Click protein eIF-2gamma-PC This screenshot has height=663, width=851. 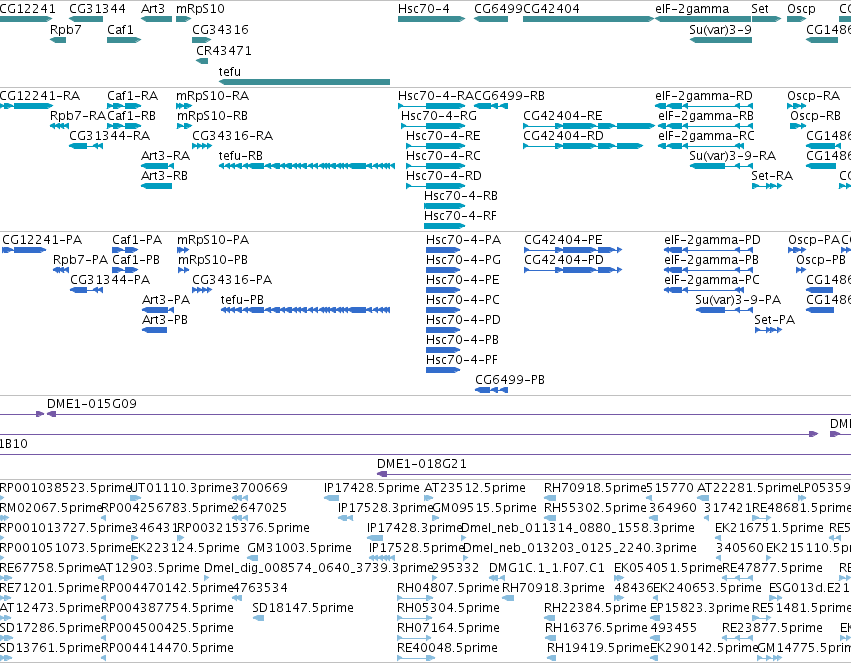pyautogui.click(x=702, y=290)
